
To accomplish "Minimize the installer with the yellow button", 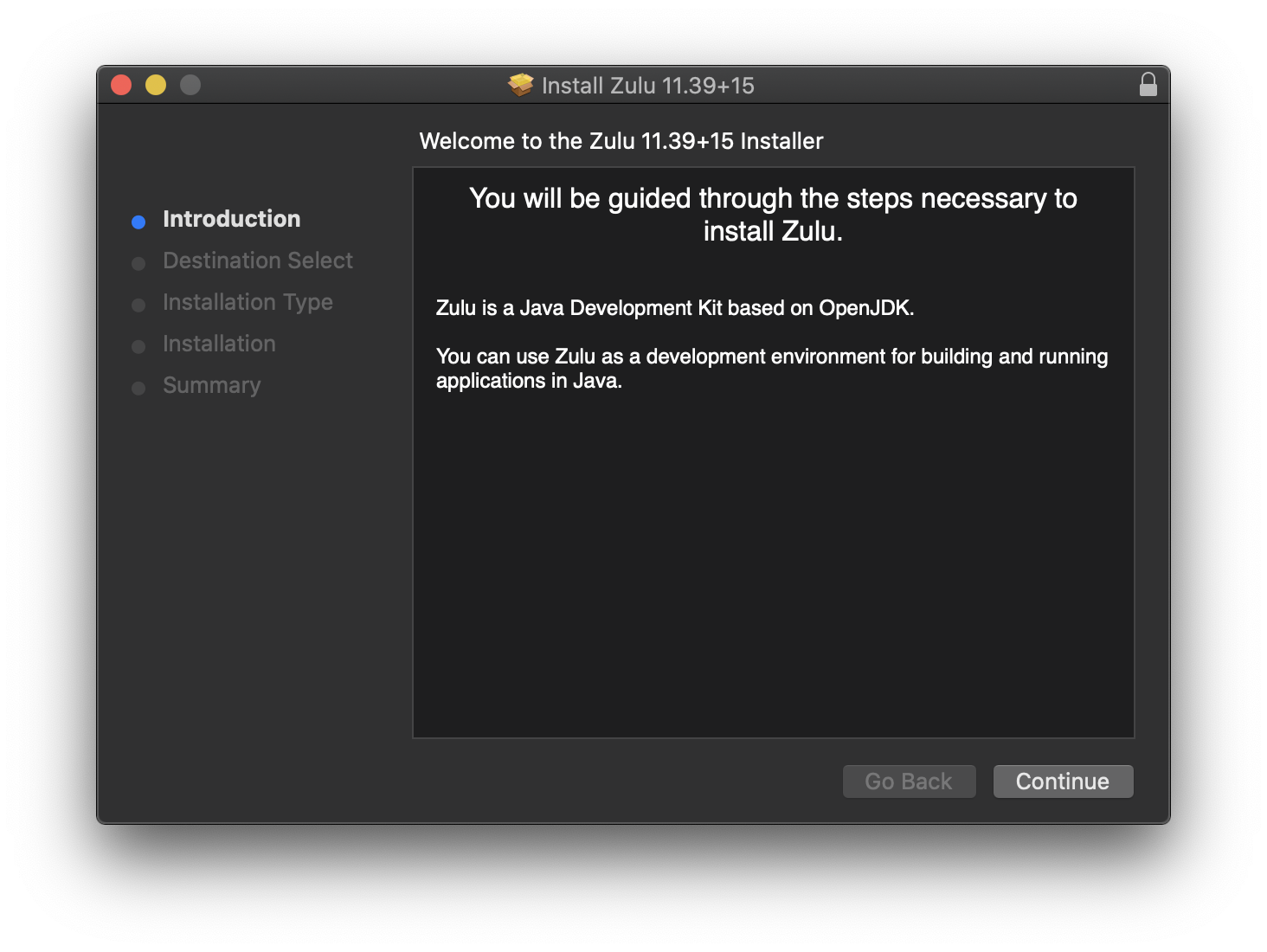I will point(156,85).
